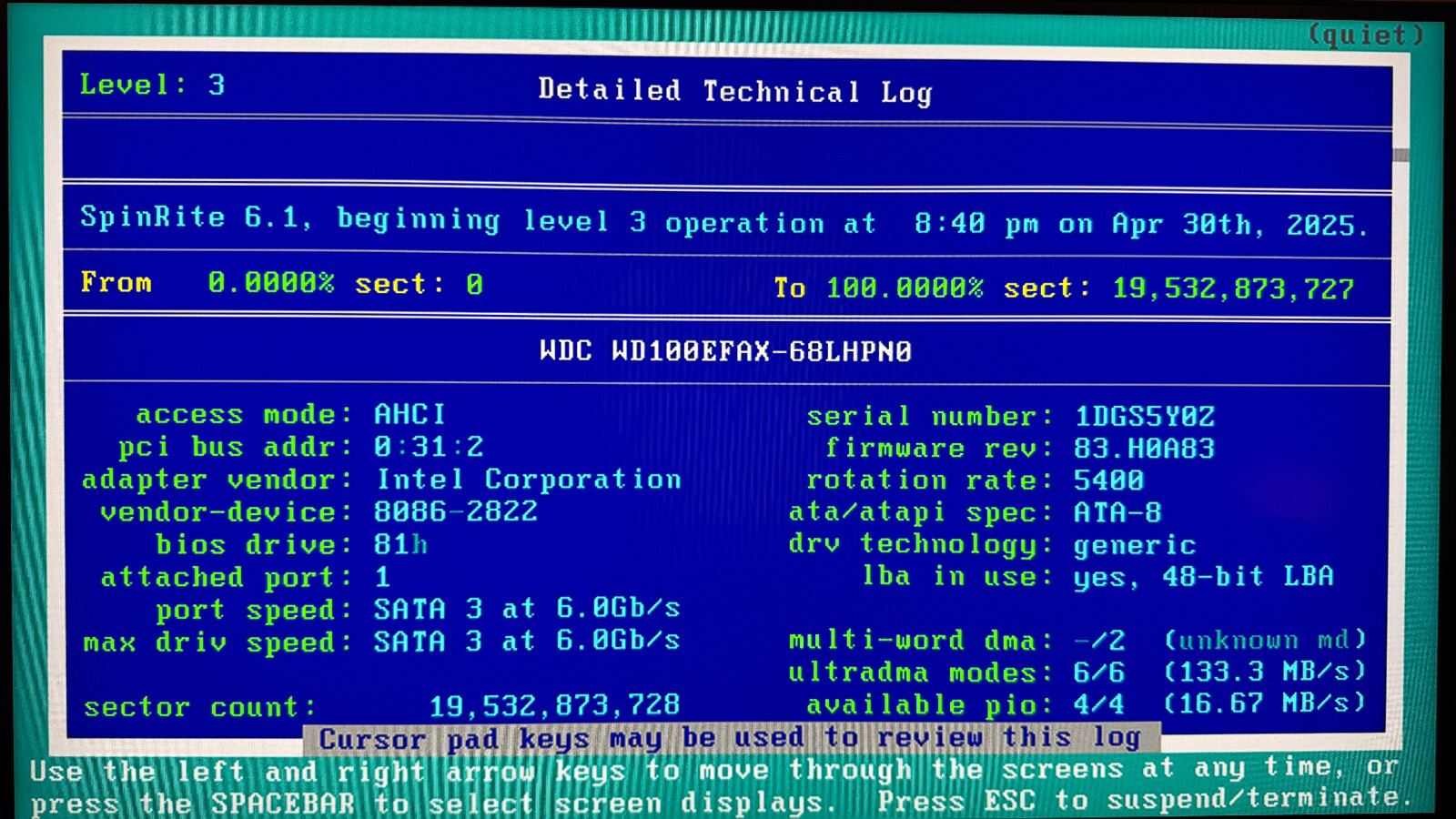Click 'Cursor pad keys may be used' hint bar

click(731, 738)
